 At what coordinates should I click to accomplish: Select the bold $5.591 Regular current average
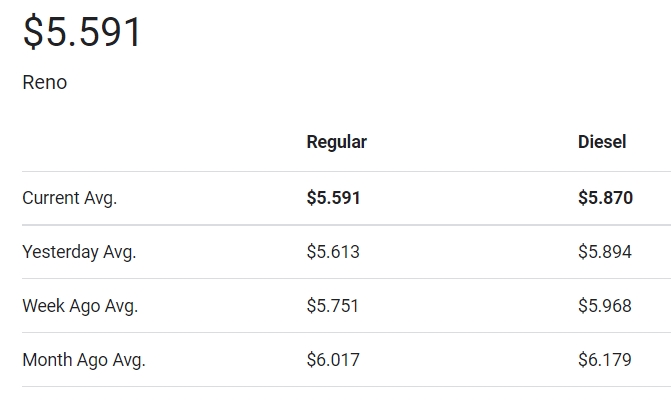point(333,198)
